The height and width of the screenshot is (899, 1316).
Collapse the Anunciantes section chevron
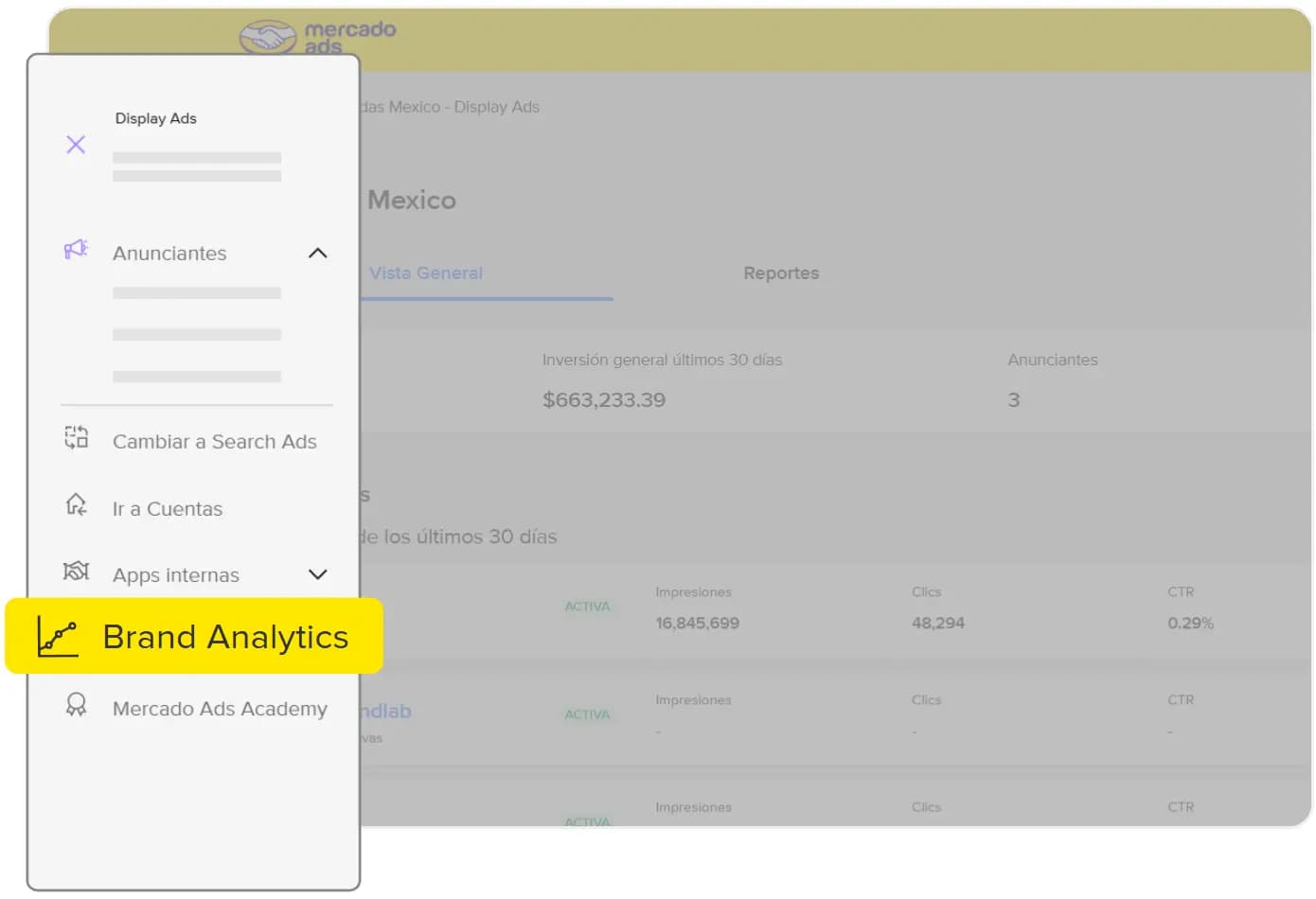tap(318, 254)
